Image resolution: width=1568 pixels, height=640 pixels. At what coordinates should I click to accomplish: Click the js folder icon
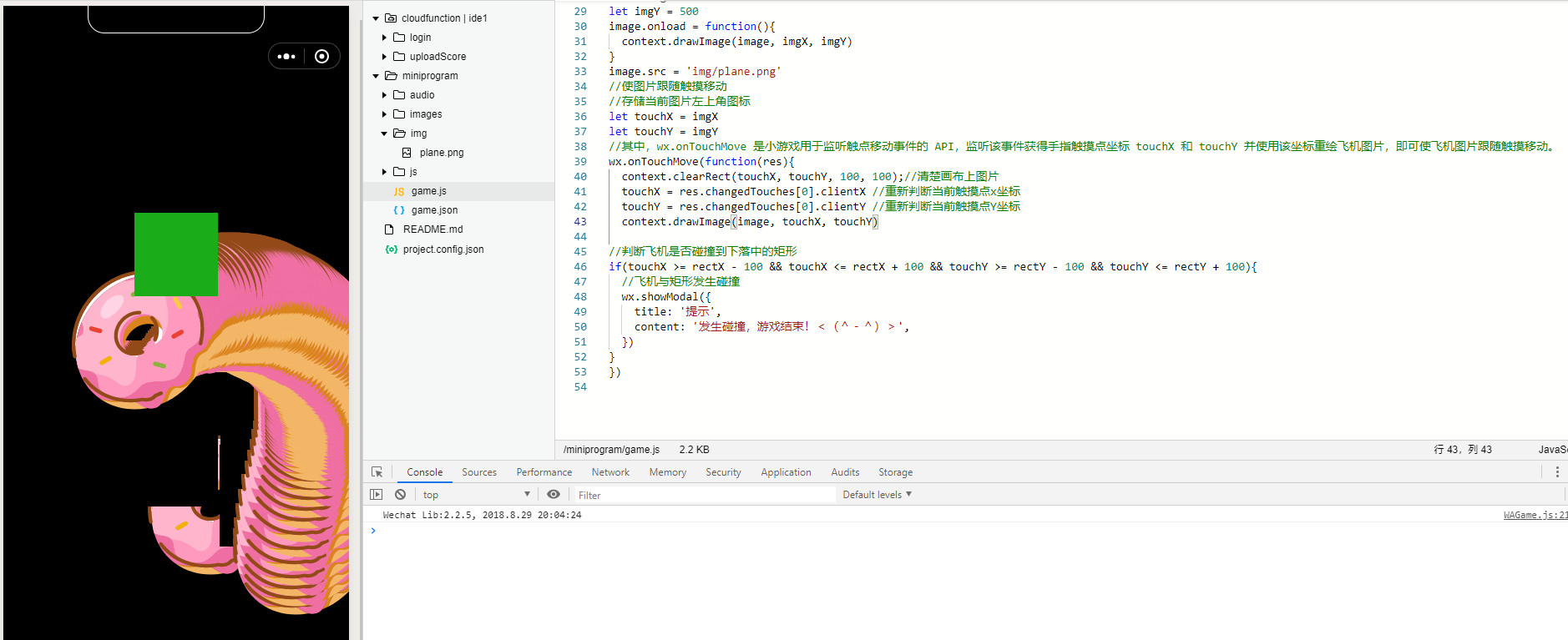click(x=399, y=172)
